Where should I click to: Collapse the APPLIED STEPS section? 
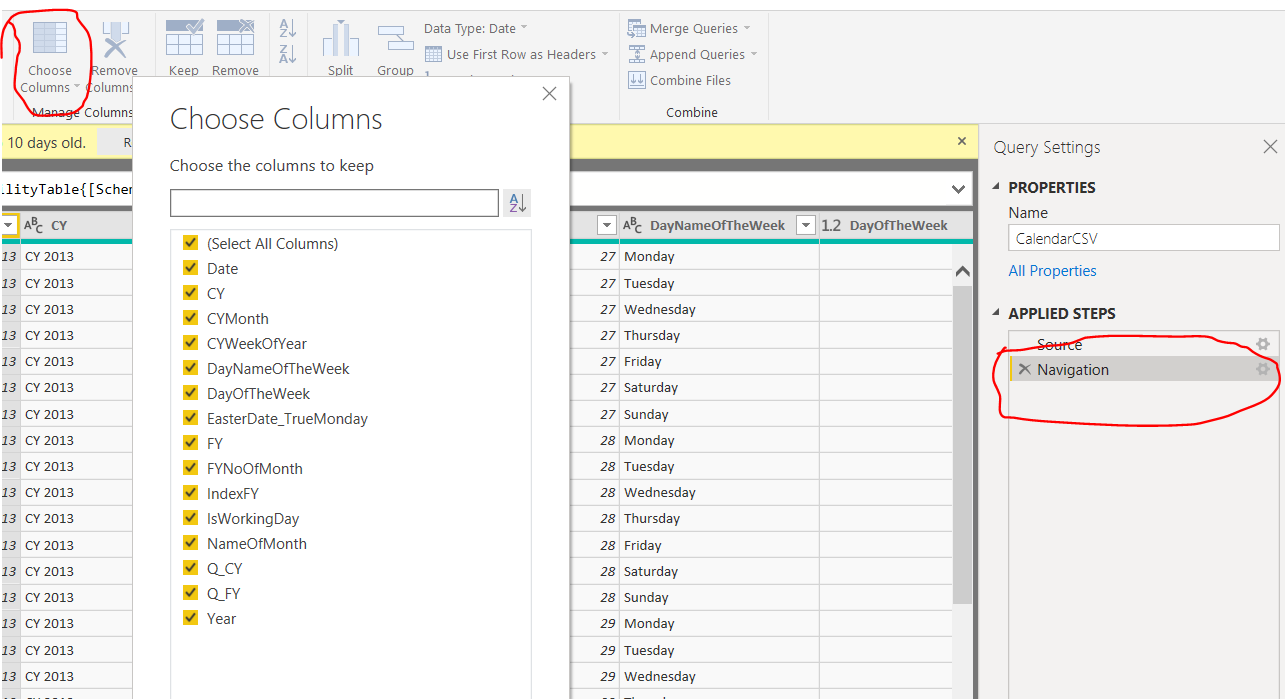coord(997,313)
